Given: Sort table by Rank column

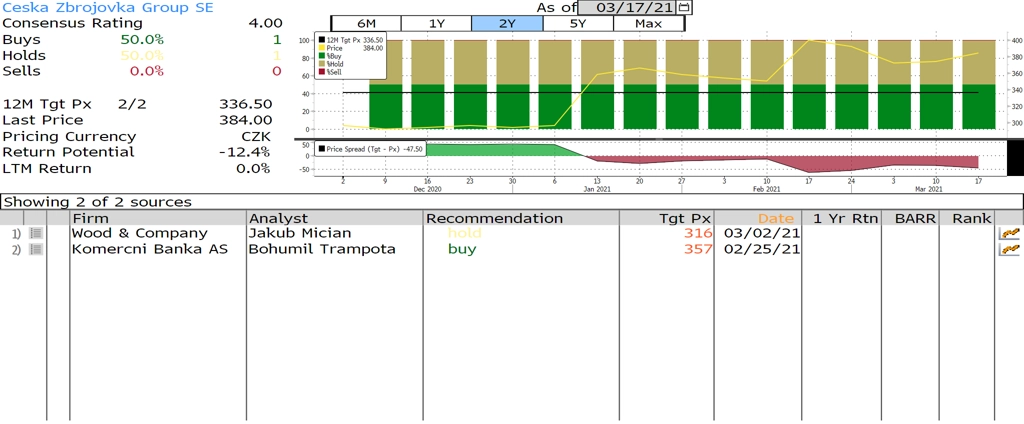Looking at the screenshot, I should pyautogui.click(x=967, y=218).
